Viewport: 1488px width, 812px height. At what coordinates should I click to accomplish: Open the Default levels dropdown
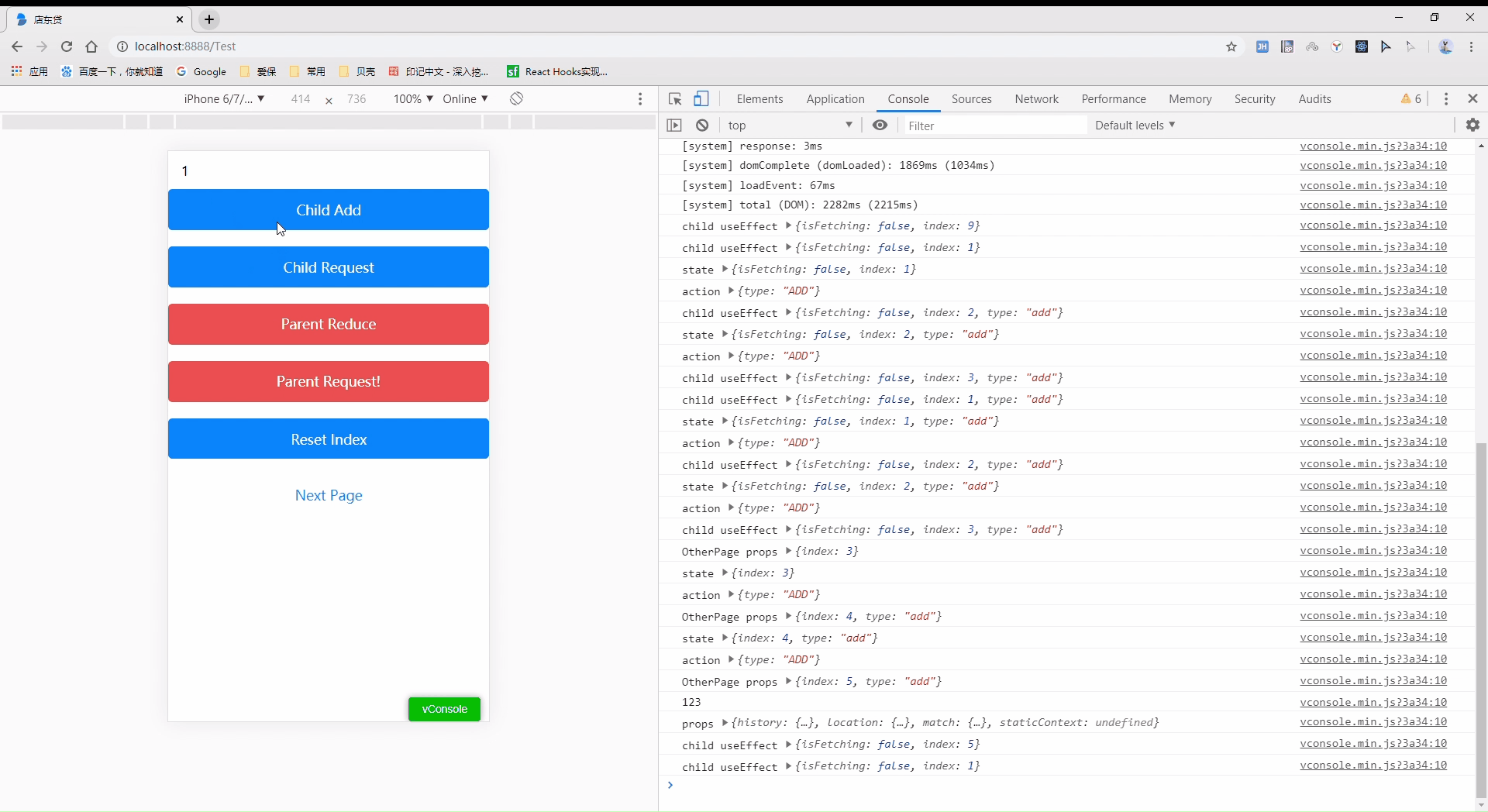tap(1135, 126)
